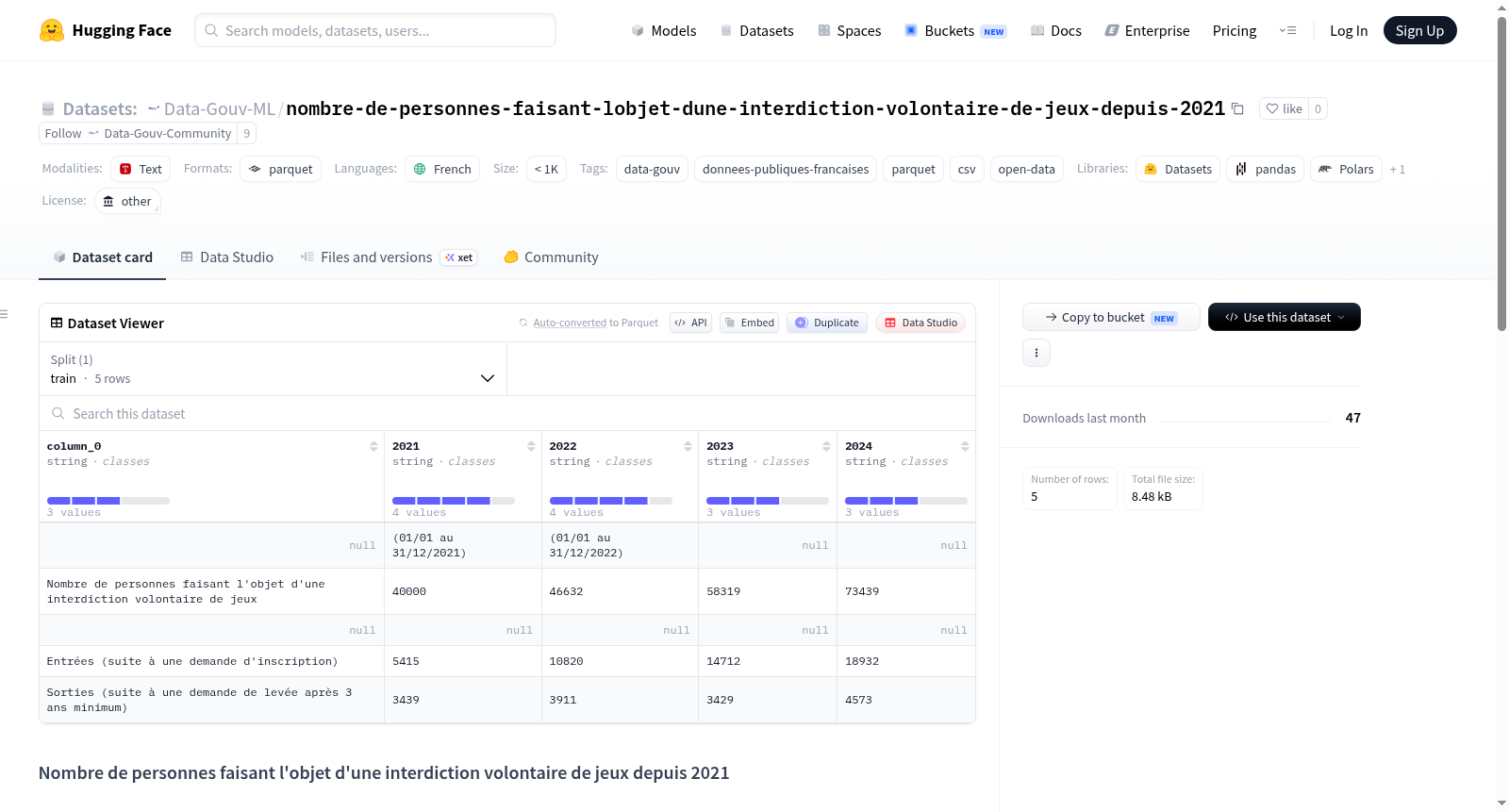
Task: Select the cell with value 14712
Action: click(x=768, y=661)
